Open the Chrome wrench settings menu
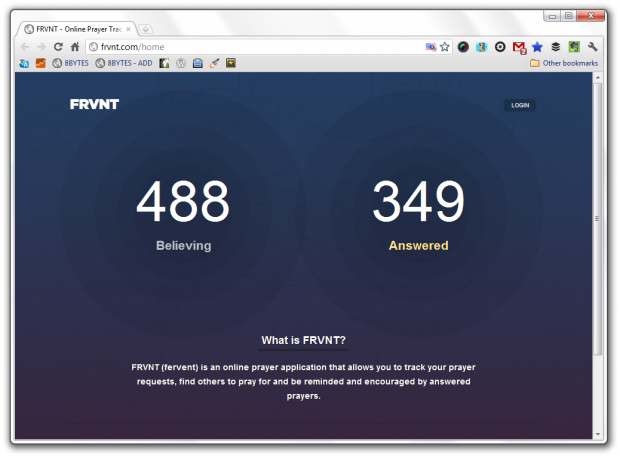Viewport: 620px width, 456px height. pyautogui.click(x=592, y=47)
